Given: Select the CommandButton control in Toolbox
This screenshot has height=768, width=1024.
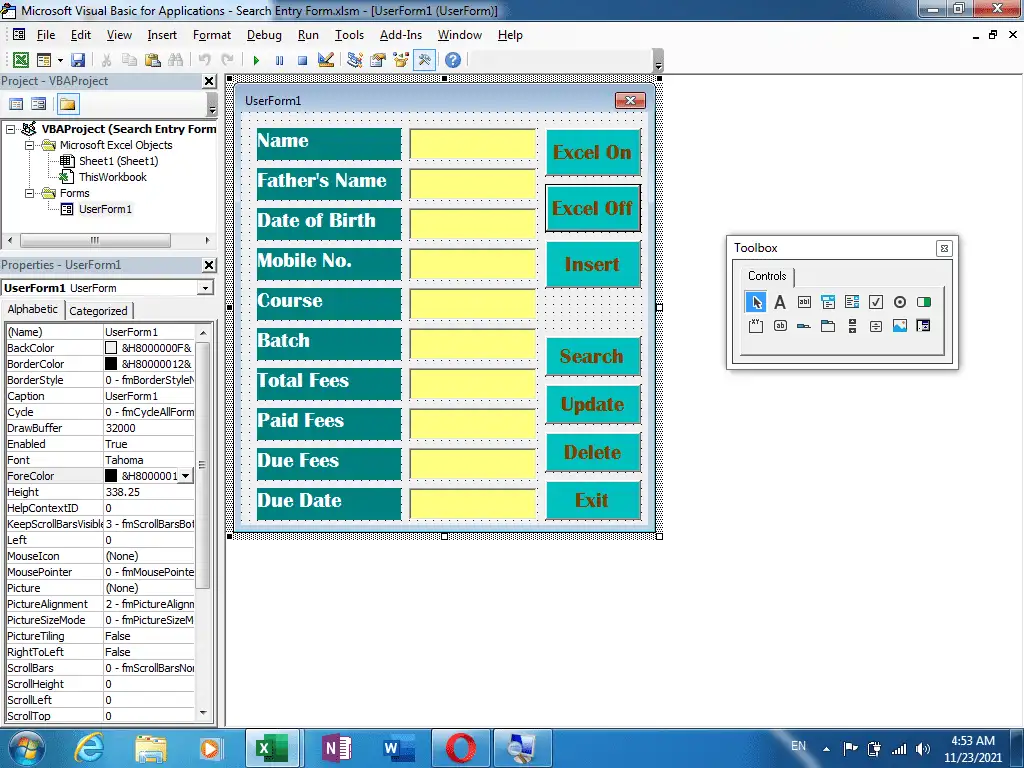Looking at the screenshot, I should pos(780,326).
